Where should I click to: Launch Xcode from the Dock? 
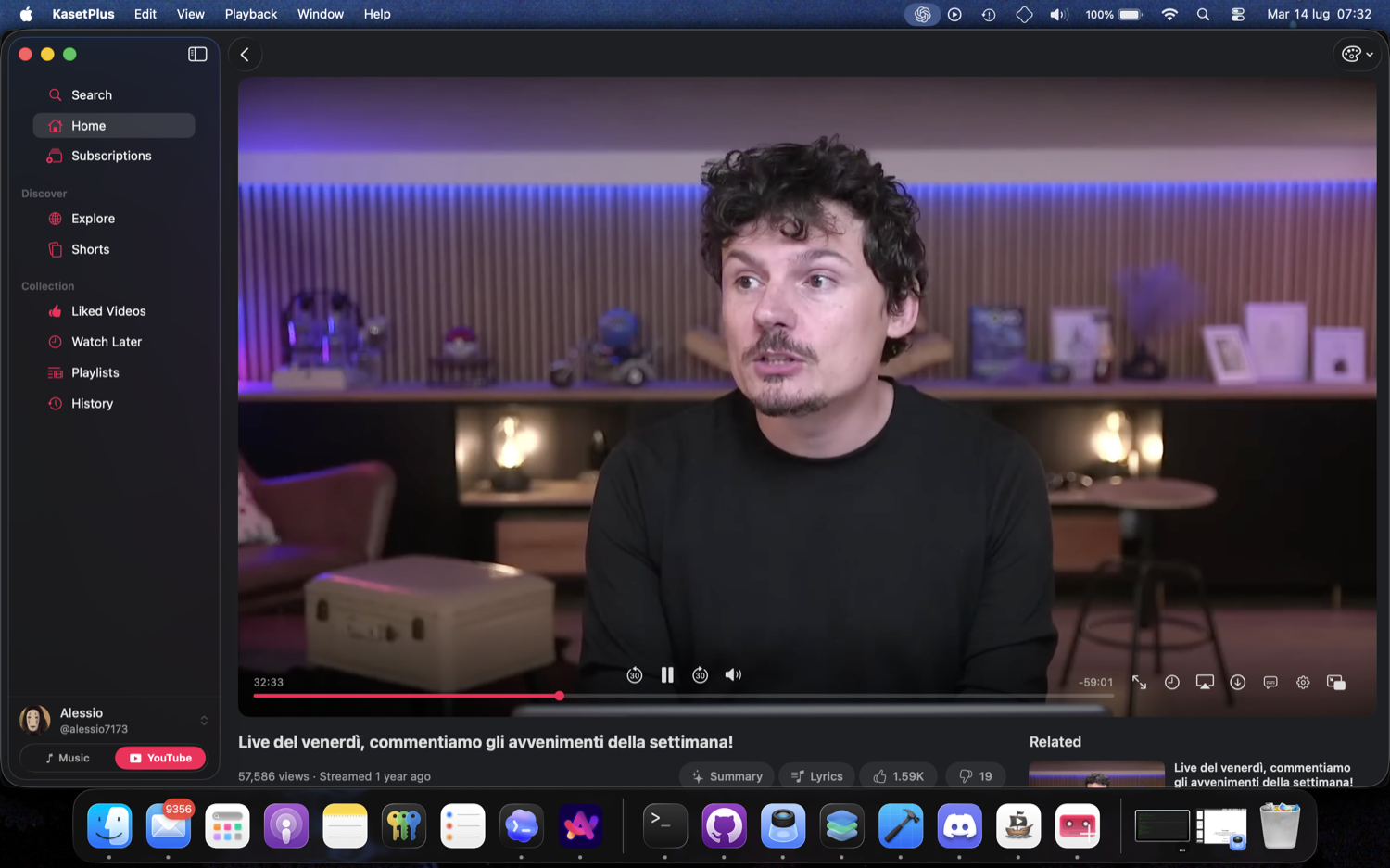901,825
